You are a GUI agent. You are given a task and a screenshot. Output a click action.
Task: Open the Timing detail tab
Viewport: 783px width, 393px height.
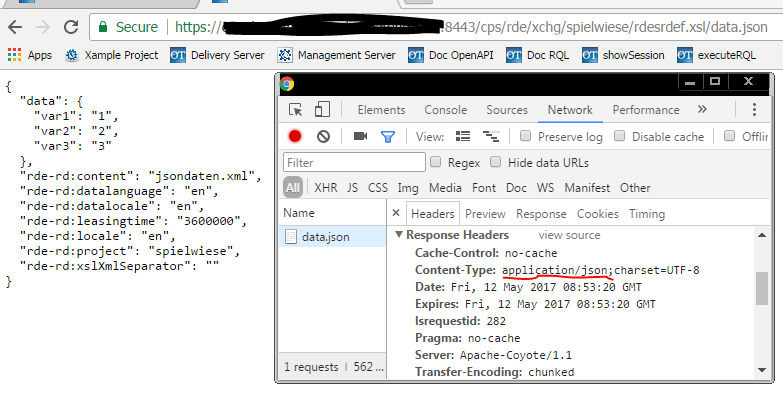pos(647,214)
